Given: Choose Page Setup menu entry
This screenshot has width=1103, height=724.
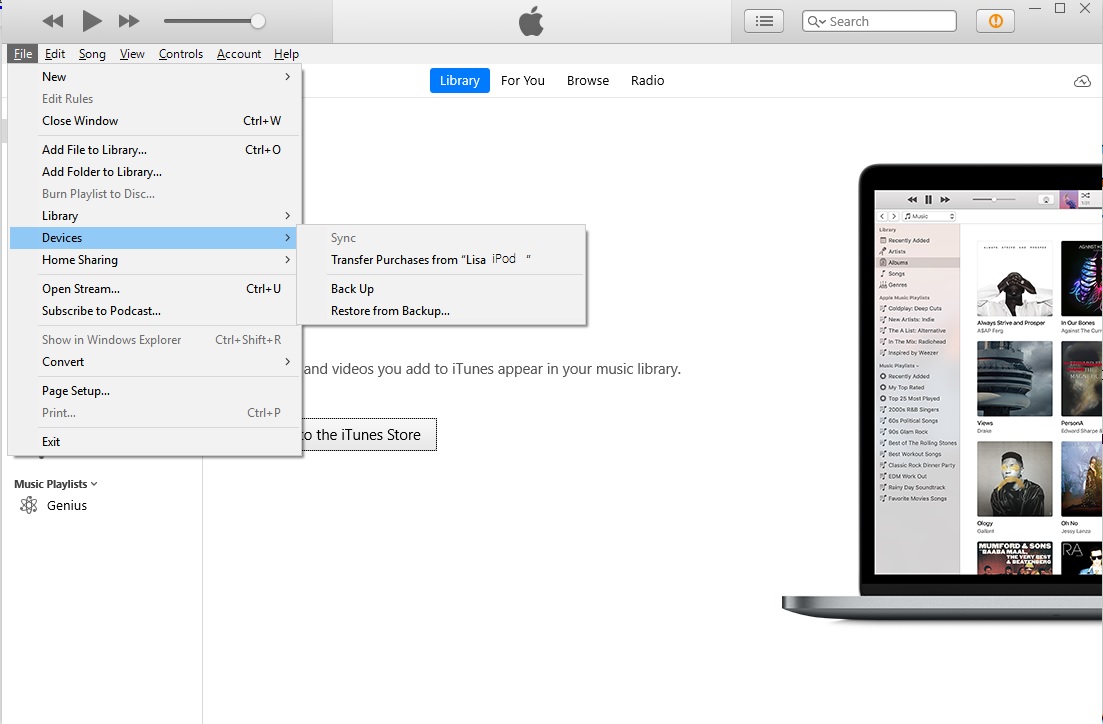Looking at the screenshot, I should pyautogui.click(x=155, y=390).
